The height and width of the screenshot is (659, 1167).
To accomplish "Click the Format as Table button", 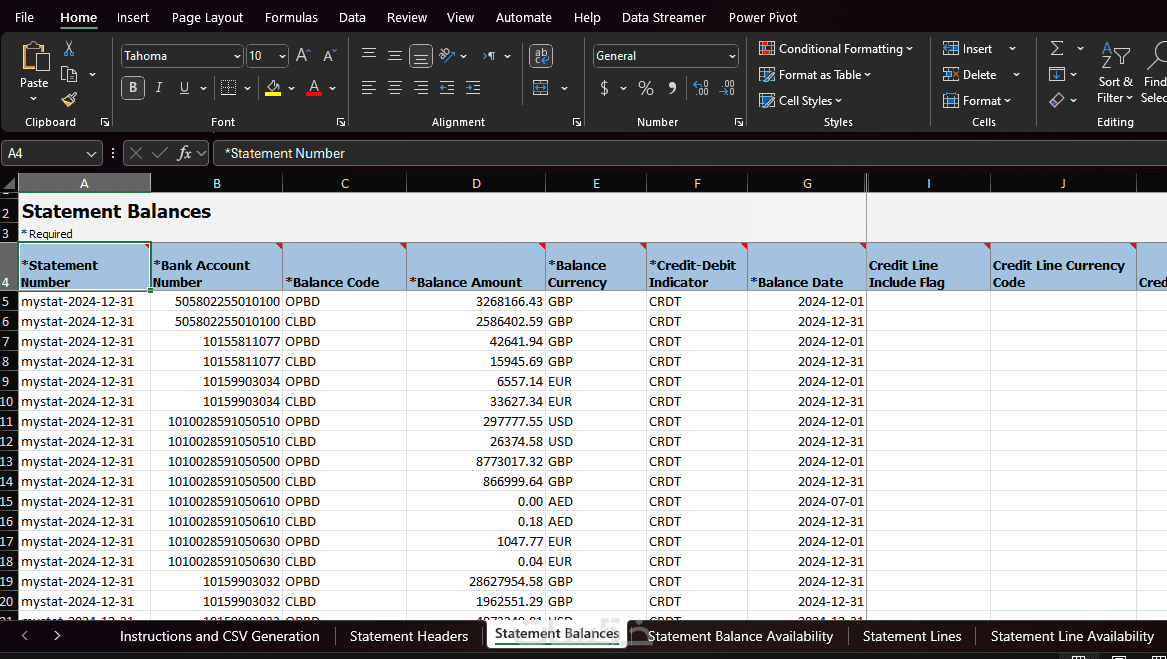I will tap(815, 74).
